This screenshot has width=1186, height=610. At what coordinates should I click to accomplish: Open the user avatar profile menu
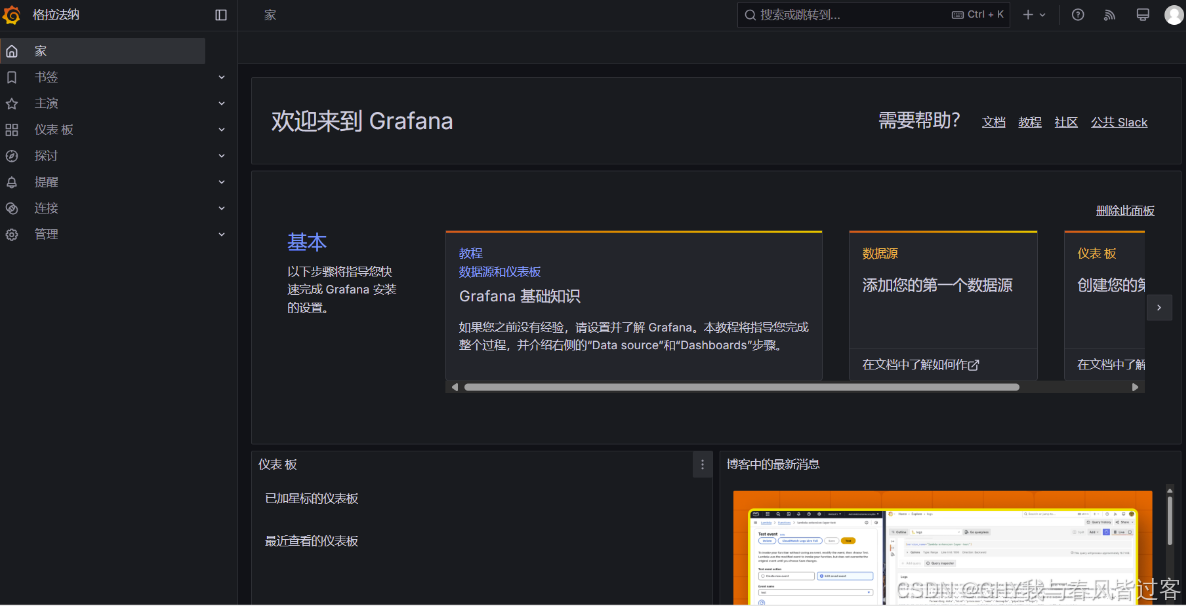tap(1174, 14)
